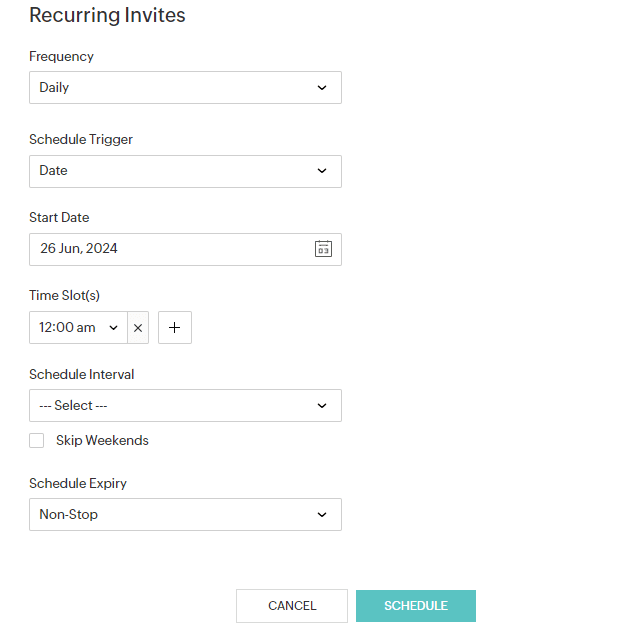Click the Schedule button
Image resolution: width=641 pixels, height=644 pixels.
pos(415,606)
